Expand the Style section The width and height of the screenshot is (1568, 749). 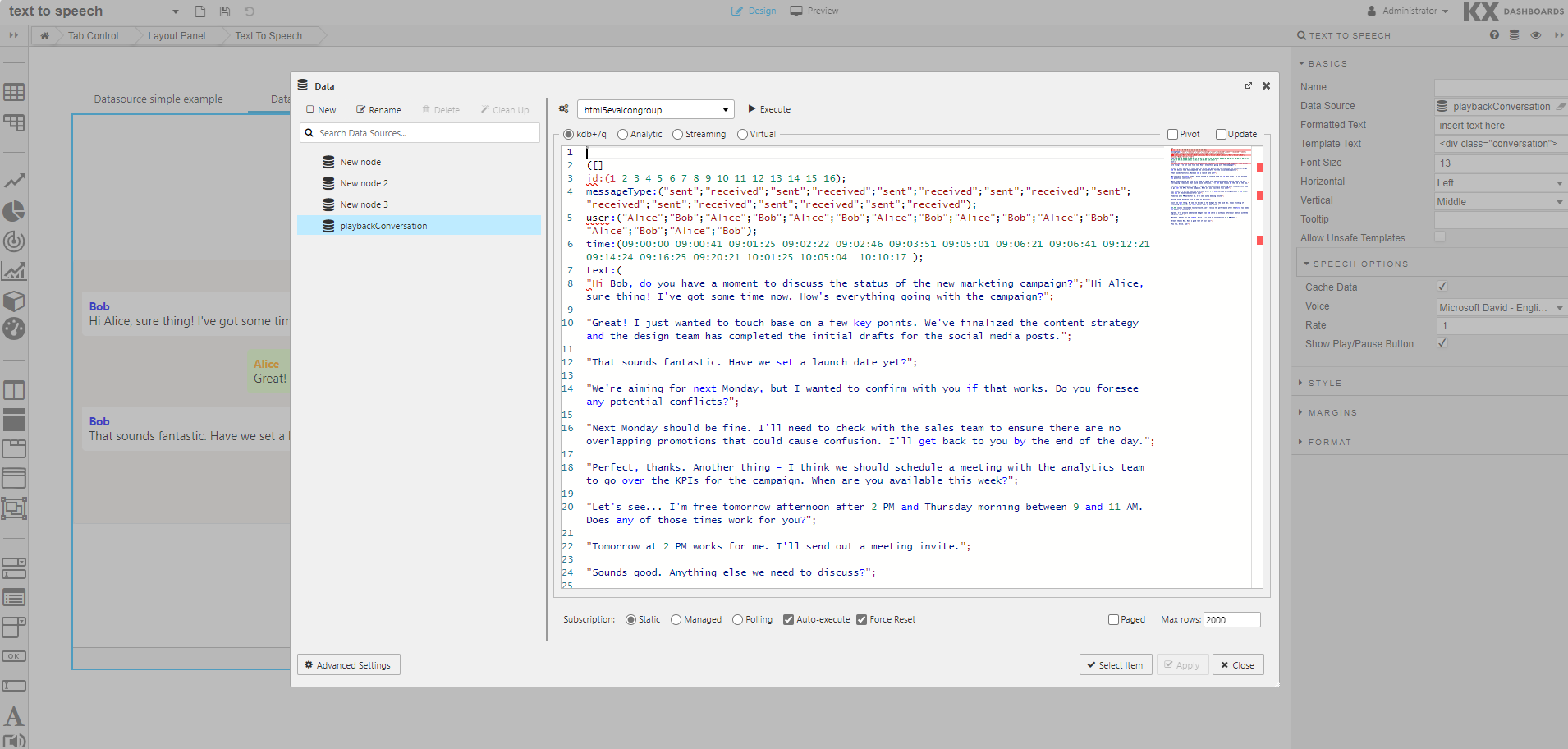pos(1324,383)
